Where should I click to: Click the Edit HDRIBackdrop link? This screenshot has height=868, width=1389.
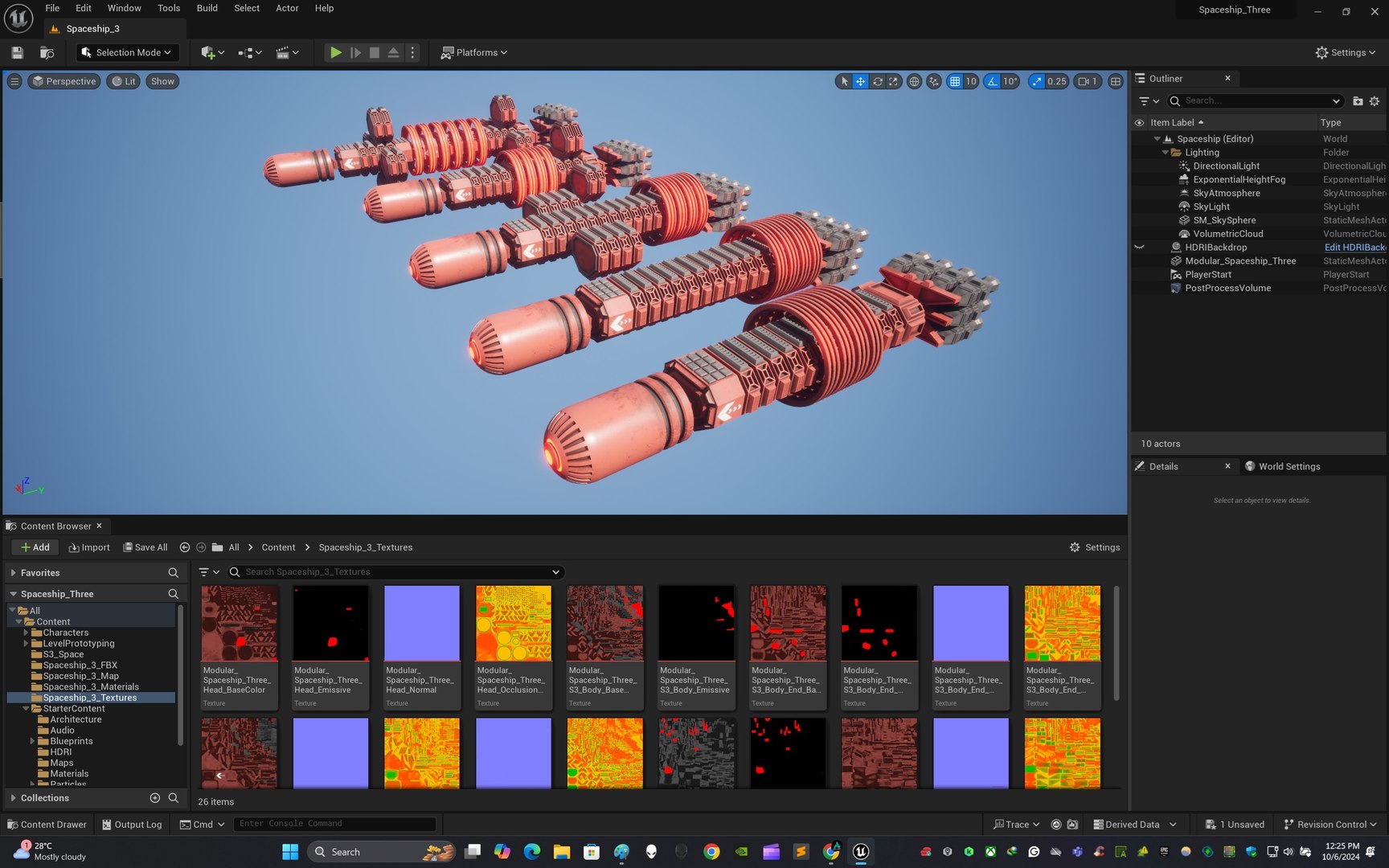[x=1355, y=248]
